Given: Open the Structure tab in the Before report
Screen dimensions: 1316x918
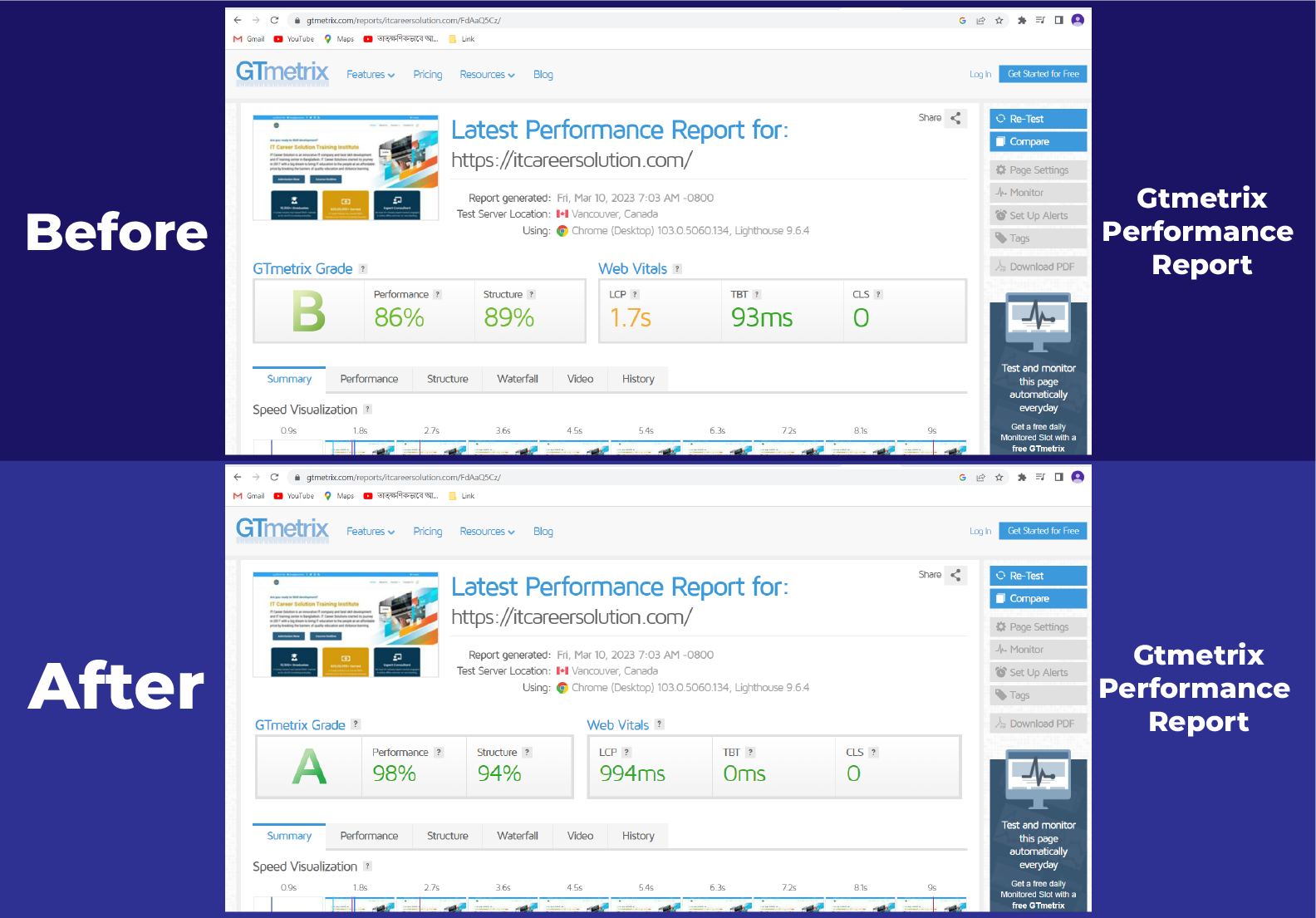Looking at the screenshot, I should (448, 379).
